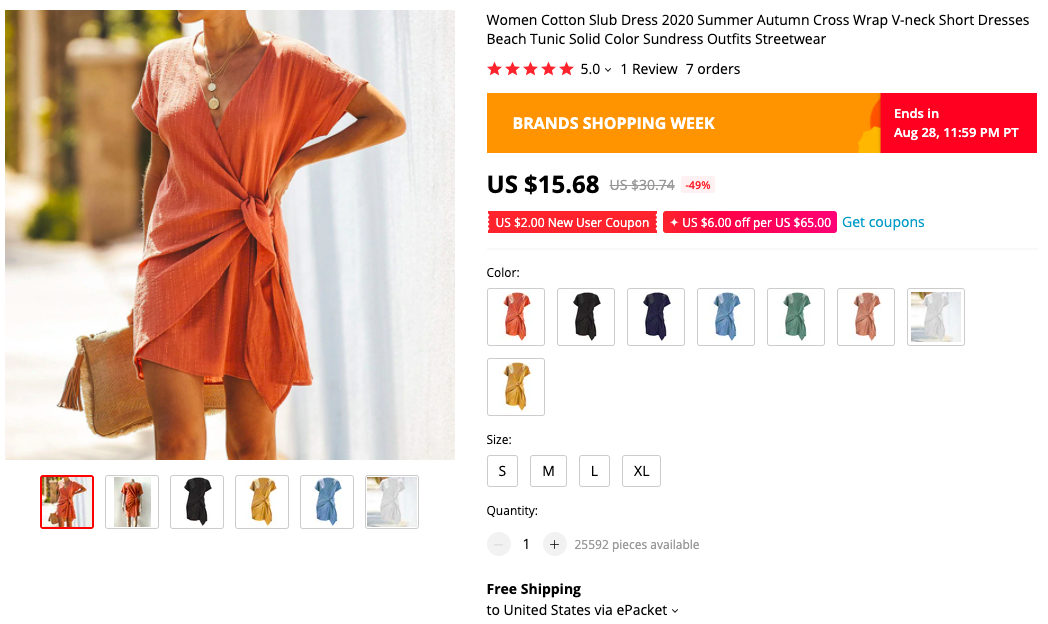View the 1 Review link

(x=649, y=69)
